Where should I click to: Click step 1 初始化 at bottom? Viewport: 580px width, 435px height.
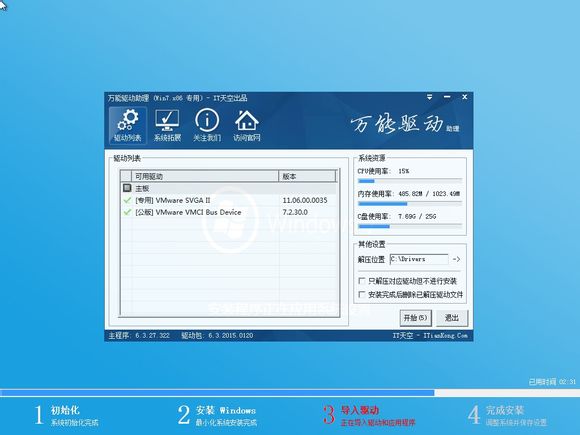[67, 415]
